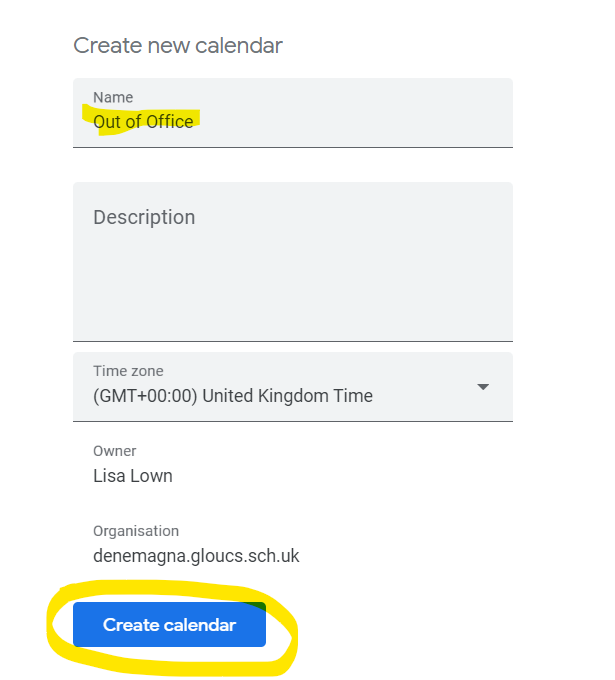
Task: Click the empty lower part of Description box
Action: point(292,310)
